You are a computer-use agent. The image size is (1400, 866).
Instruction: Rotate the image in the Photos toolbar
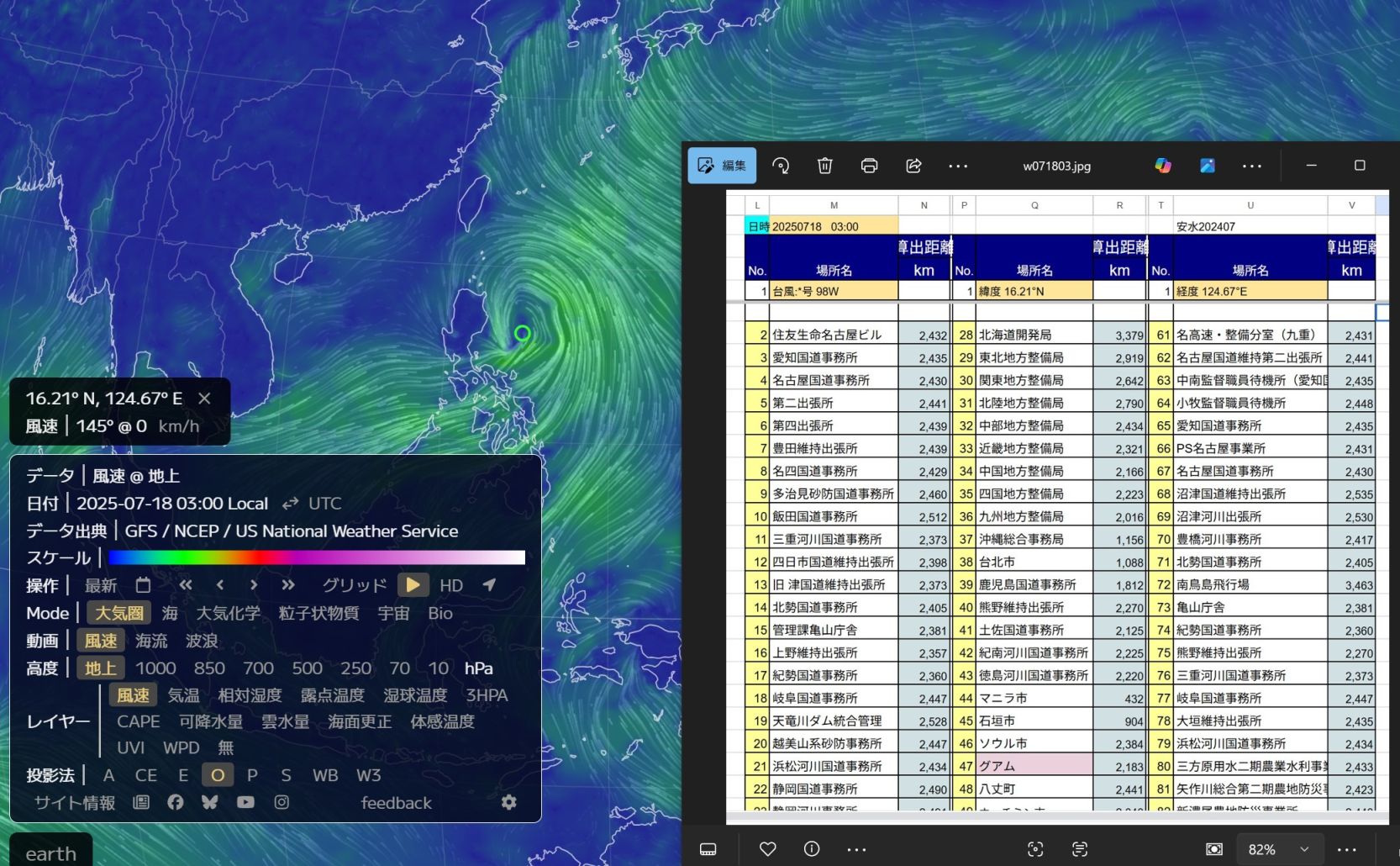[x=781, y=166]
